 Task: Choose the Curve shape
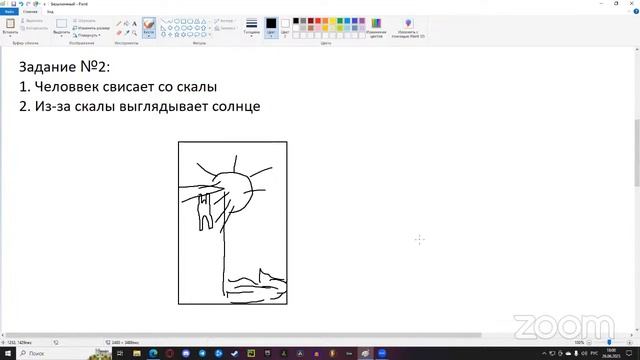pyautogui.click(x=170, y=21)
